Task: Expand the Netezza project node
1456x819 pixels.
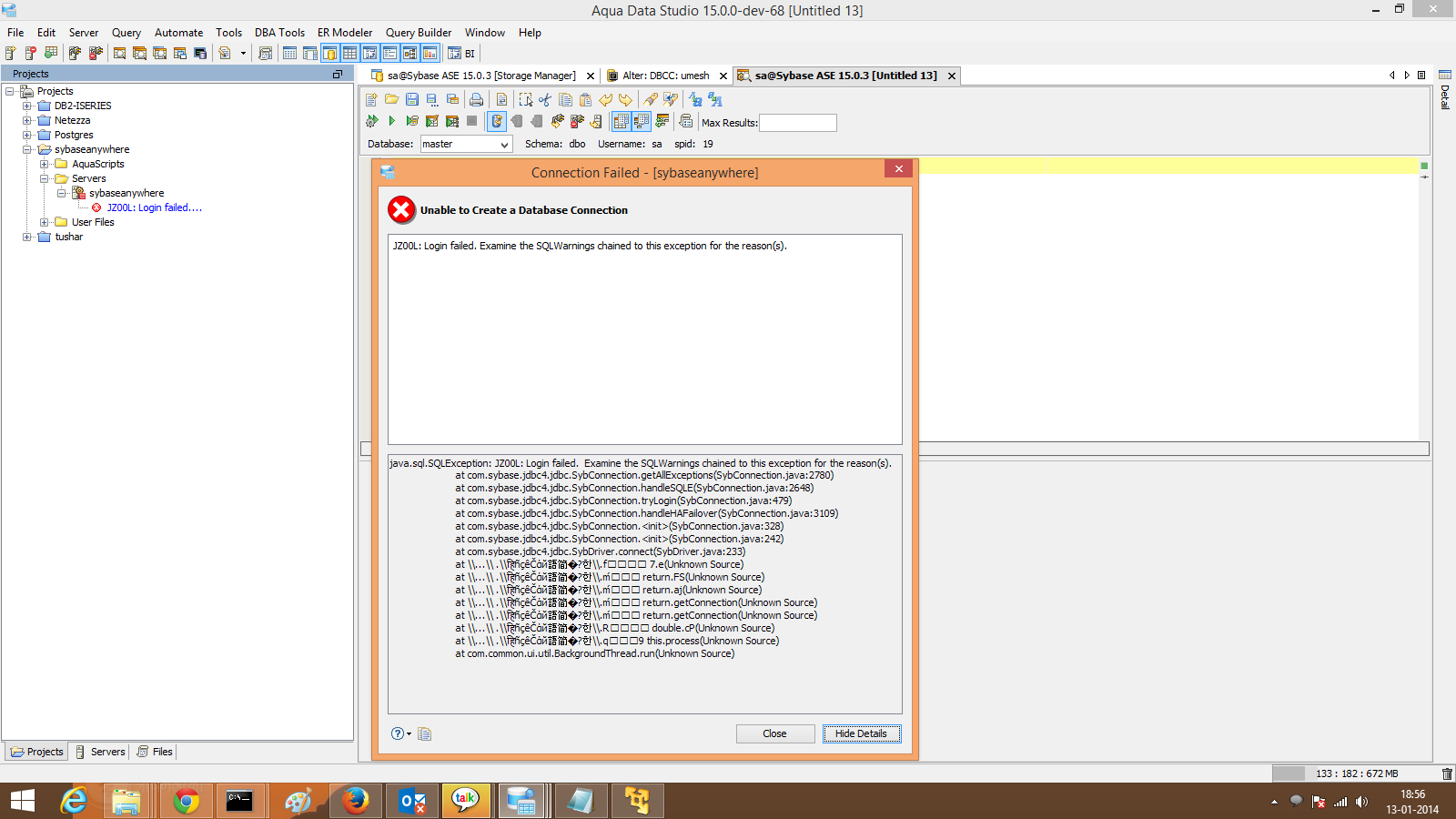Action: (x=27, y=120)
